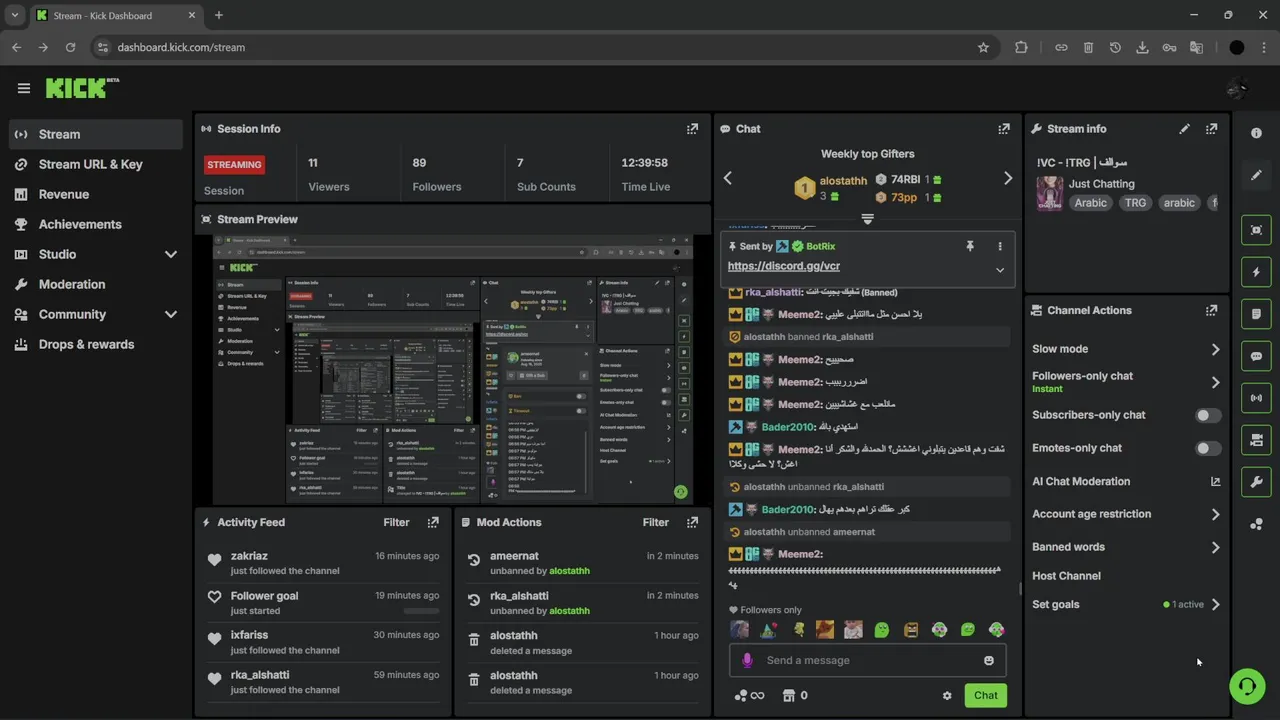Collapse the weekly top gifters section
Screen dimensions: 1280x720
[x=867, y=219]
